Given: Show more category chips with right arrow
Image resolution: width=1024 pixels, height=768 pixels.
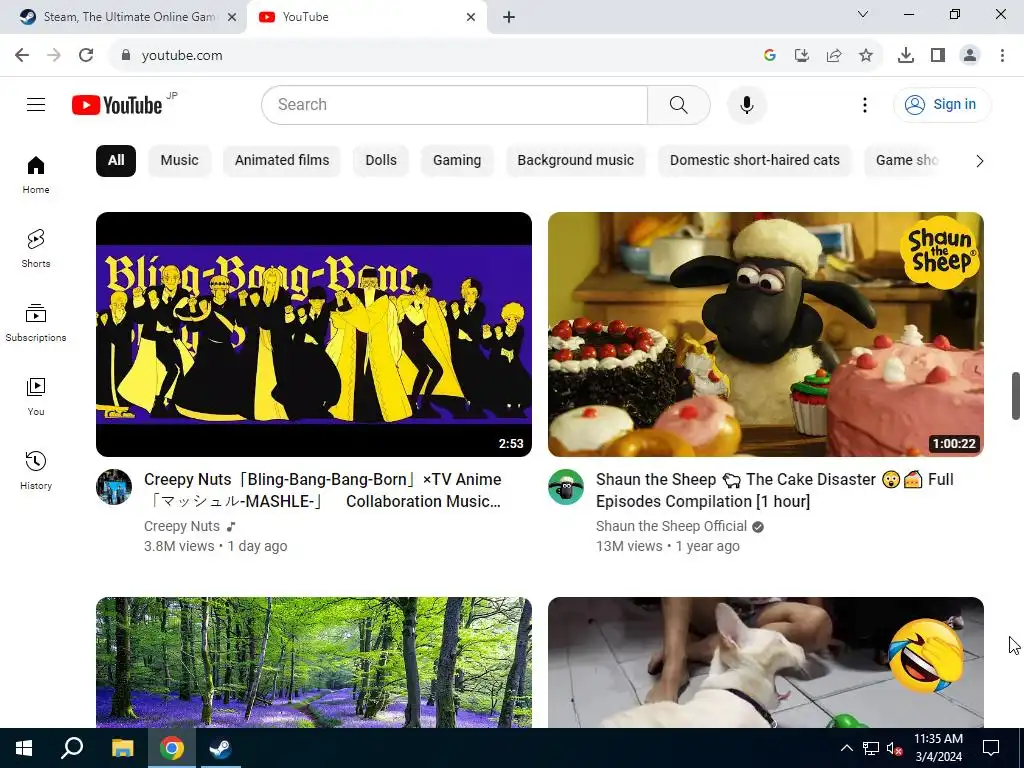Looking at the screenshot, I should [x=979, y=161].
